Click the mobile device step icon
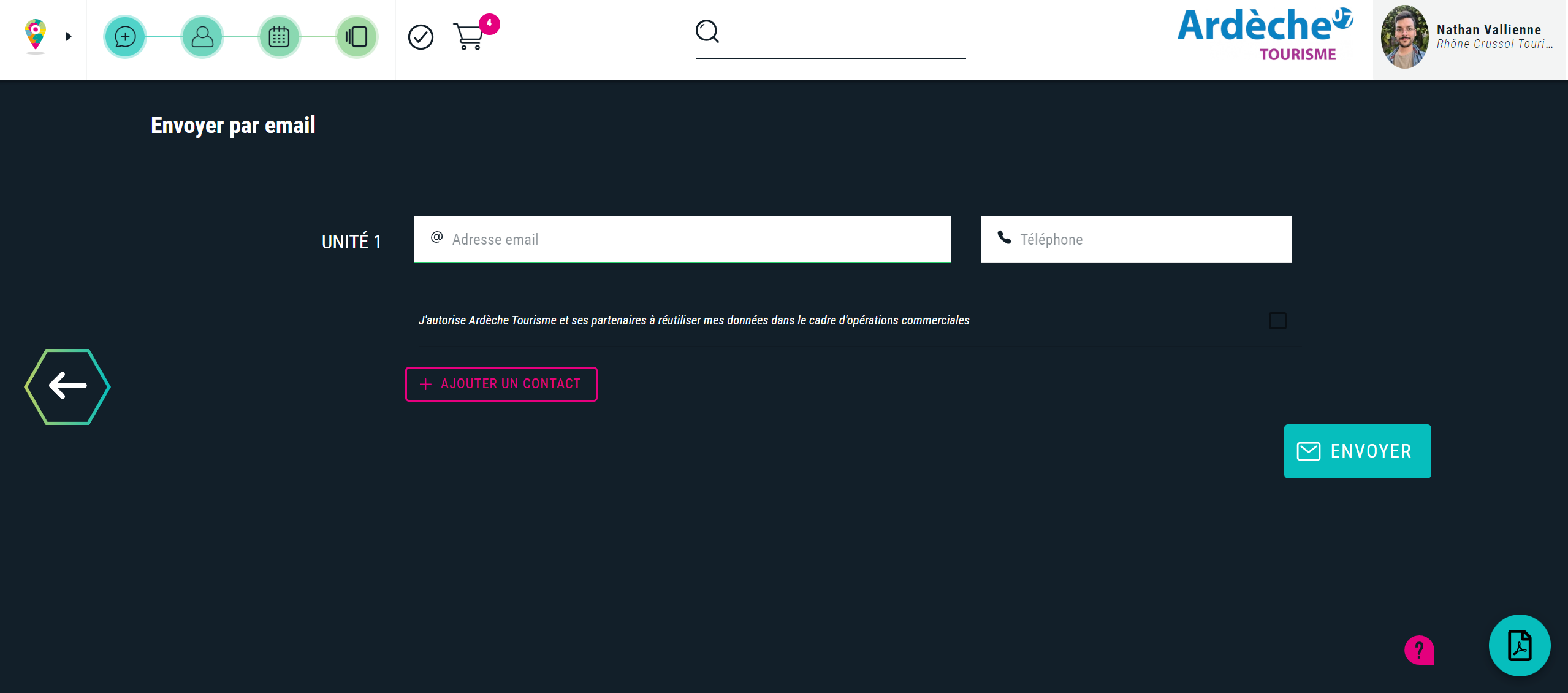The height and width of the screenshot is (693, 1568). pos(357,37)
